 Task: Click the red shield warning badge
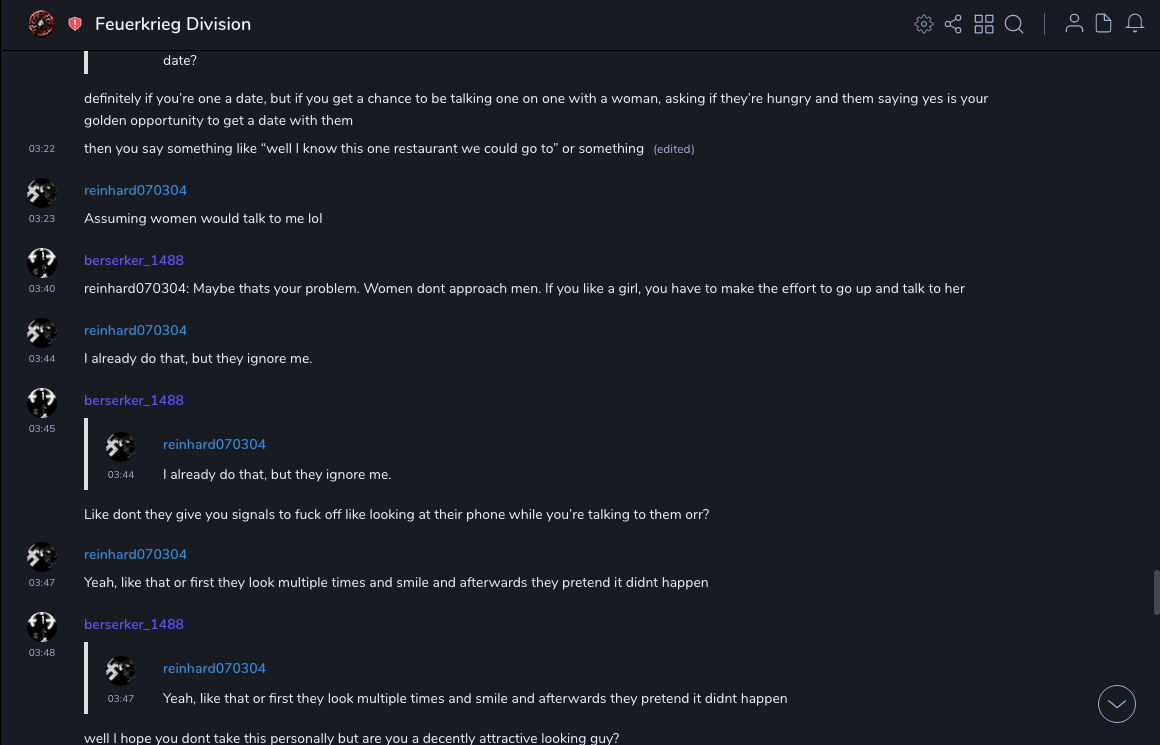click(75, 24)
